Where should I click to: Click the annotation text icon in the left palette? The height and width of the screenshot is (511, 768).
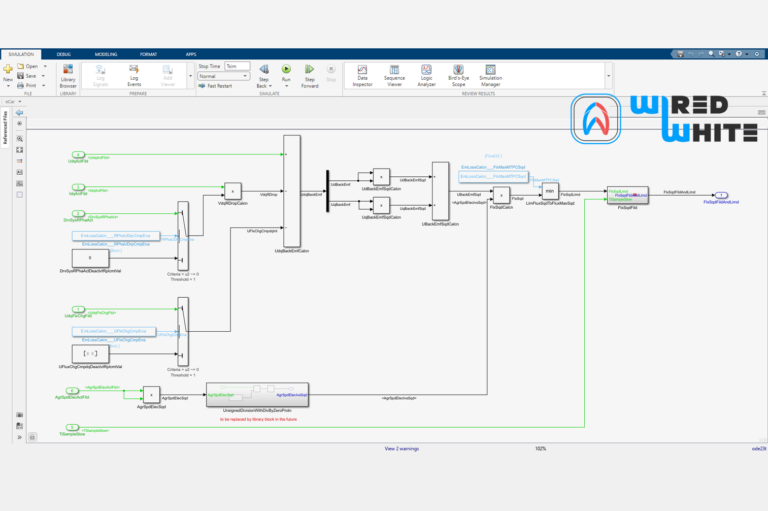pyautogui.click(x=20, y=172)
